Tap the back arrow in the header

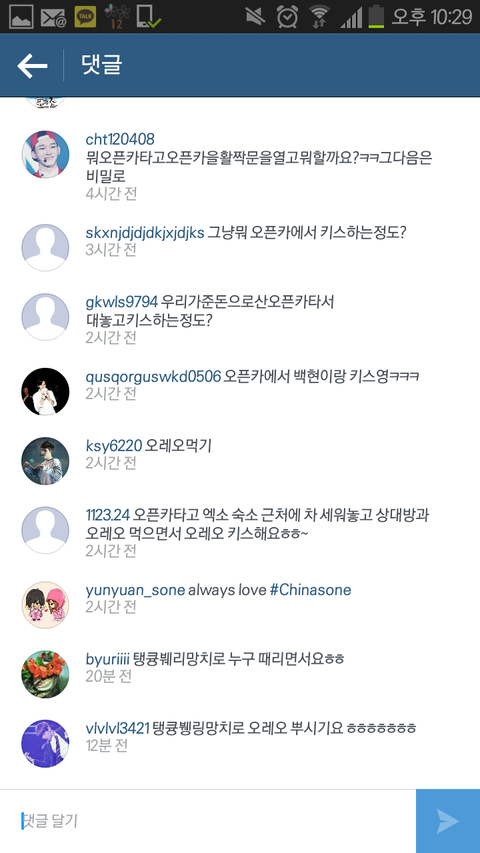click(32, 66)
